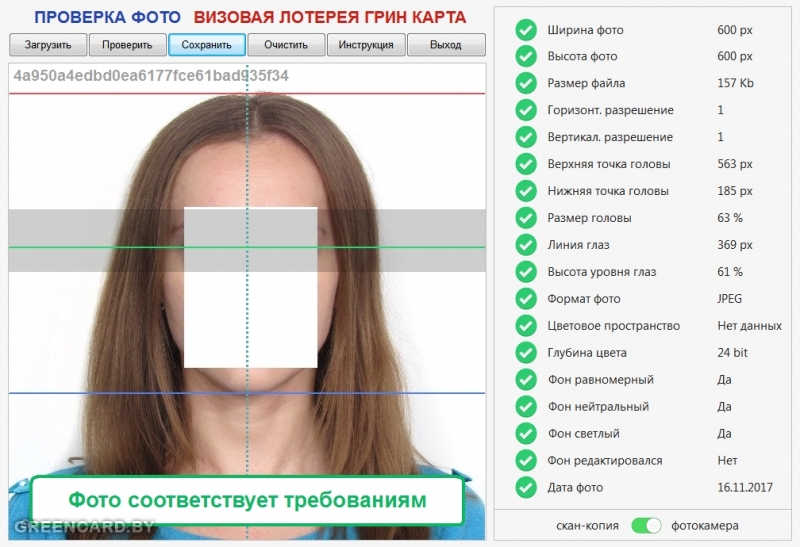Click check icon beside Глубина цвета
800x547 pixels.
click(x=526, y=353)
